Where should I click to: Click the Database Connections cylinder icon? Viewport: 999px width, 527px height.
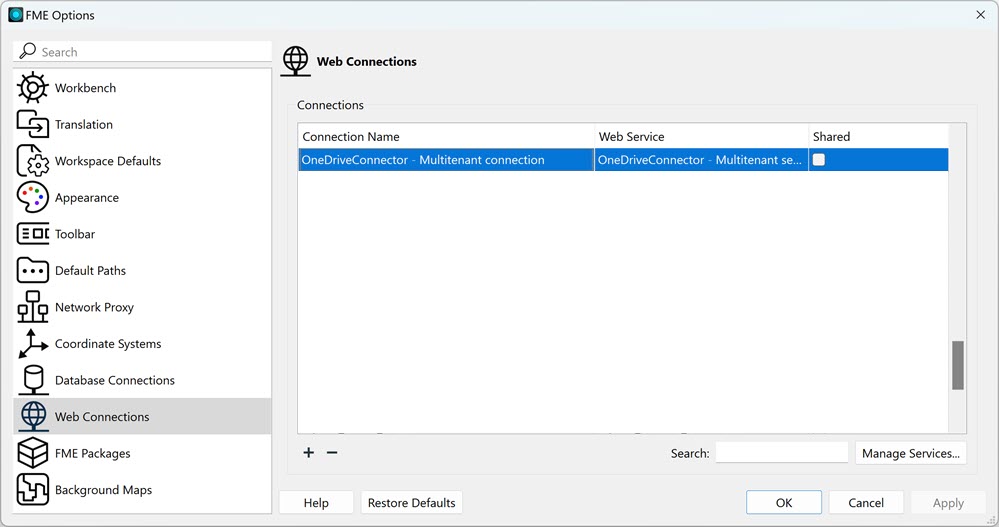click(32, 380)
